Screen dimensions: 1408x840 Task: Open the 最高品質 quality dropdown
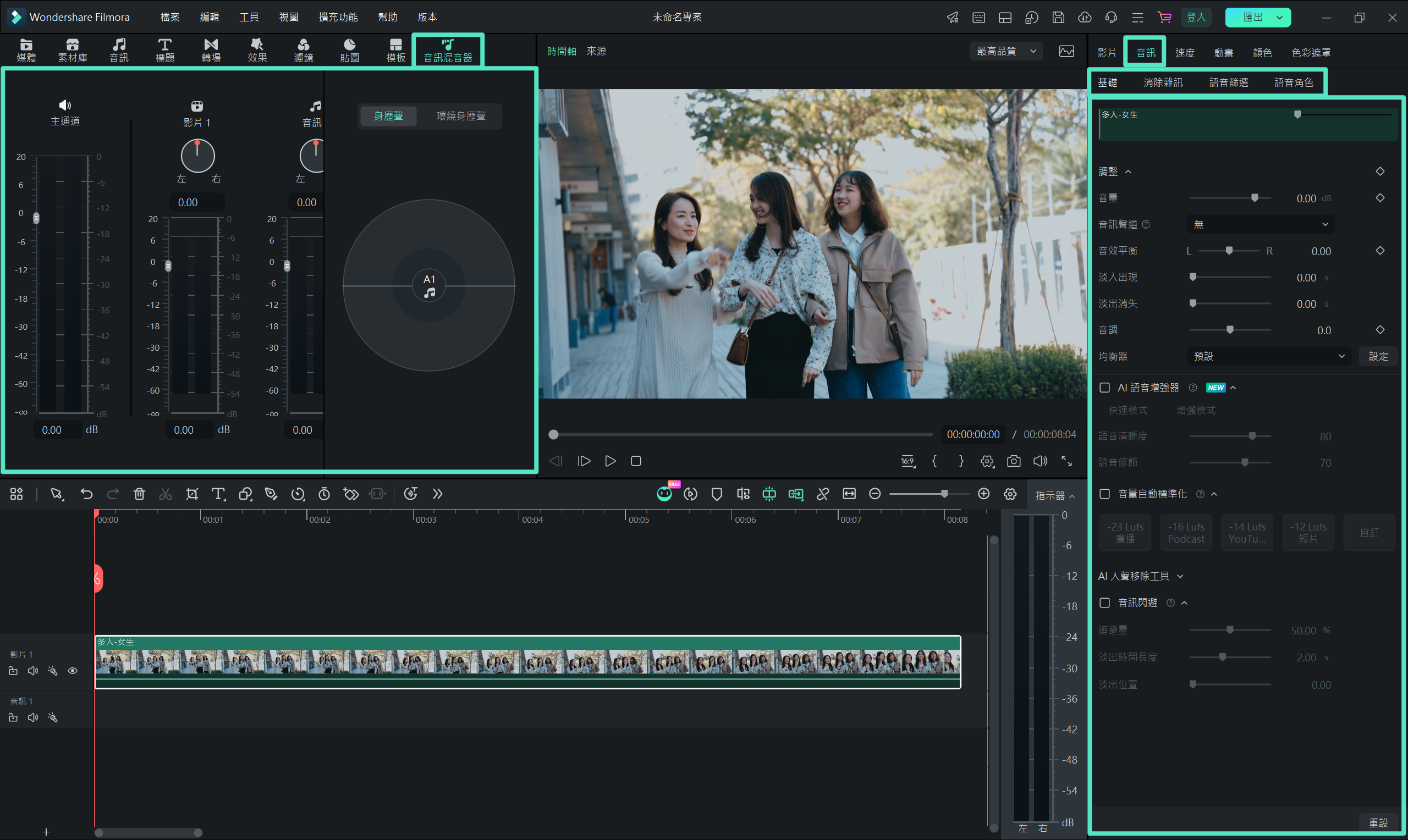1006,52
